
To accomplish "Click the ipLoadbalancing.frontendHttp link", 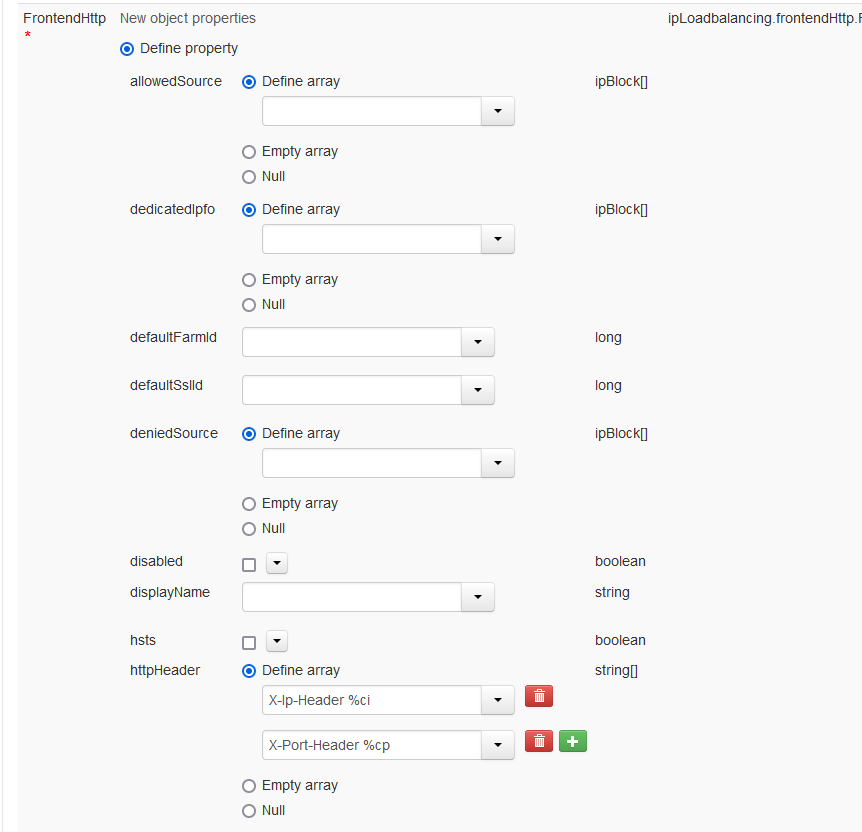I will coord(763,18).
